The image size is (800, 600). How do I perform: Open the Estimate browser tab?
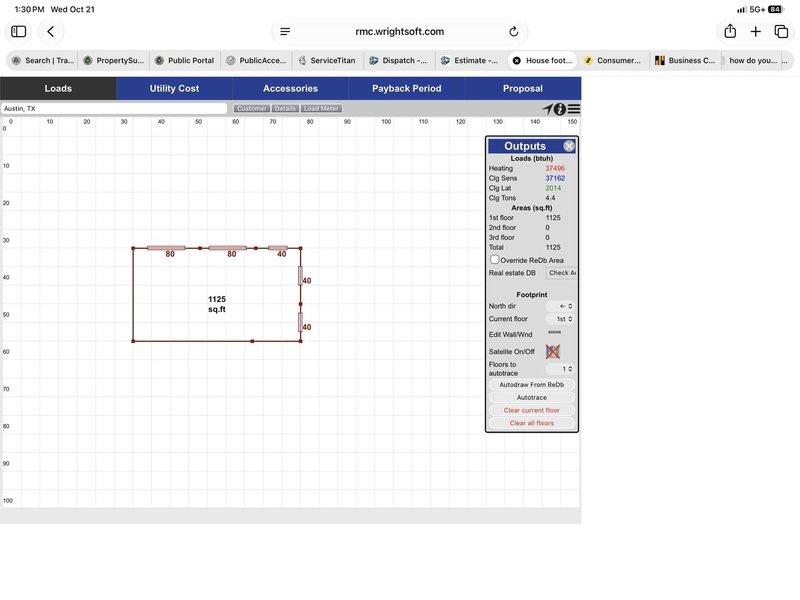click(471, 60)
